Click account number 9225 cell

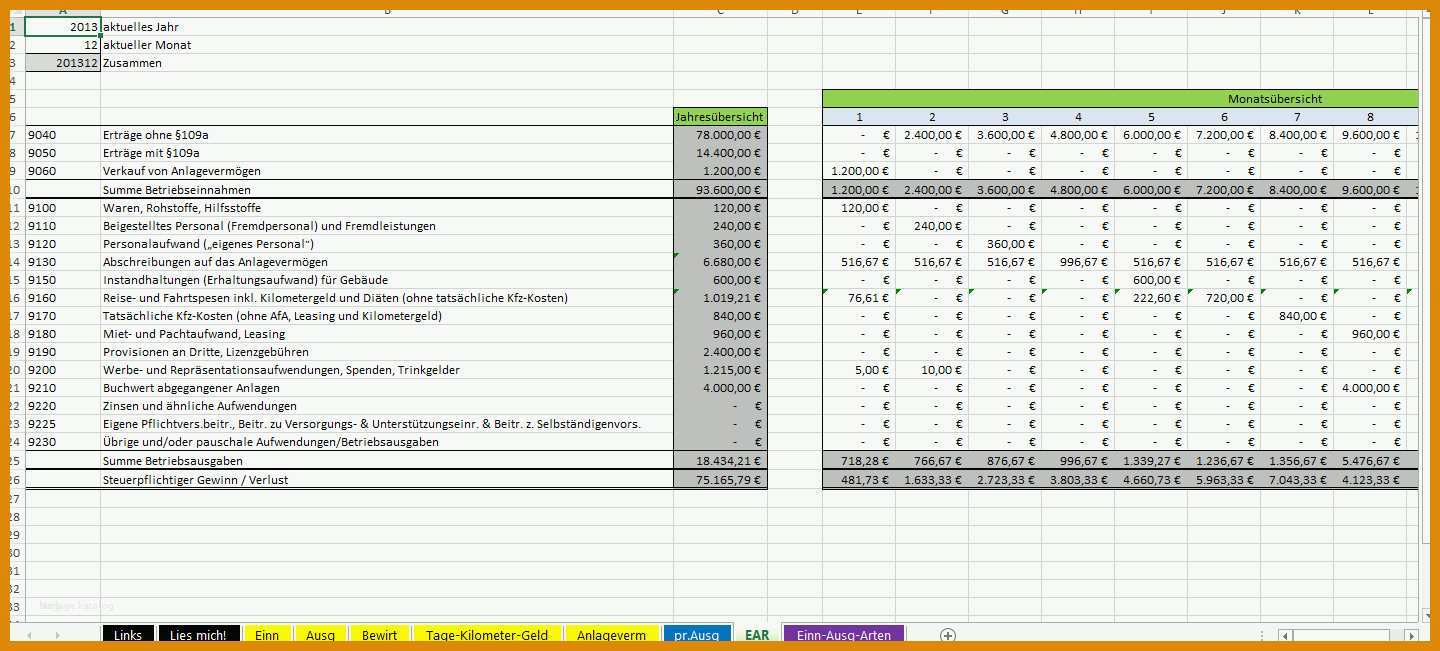(62, 424)
